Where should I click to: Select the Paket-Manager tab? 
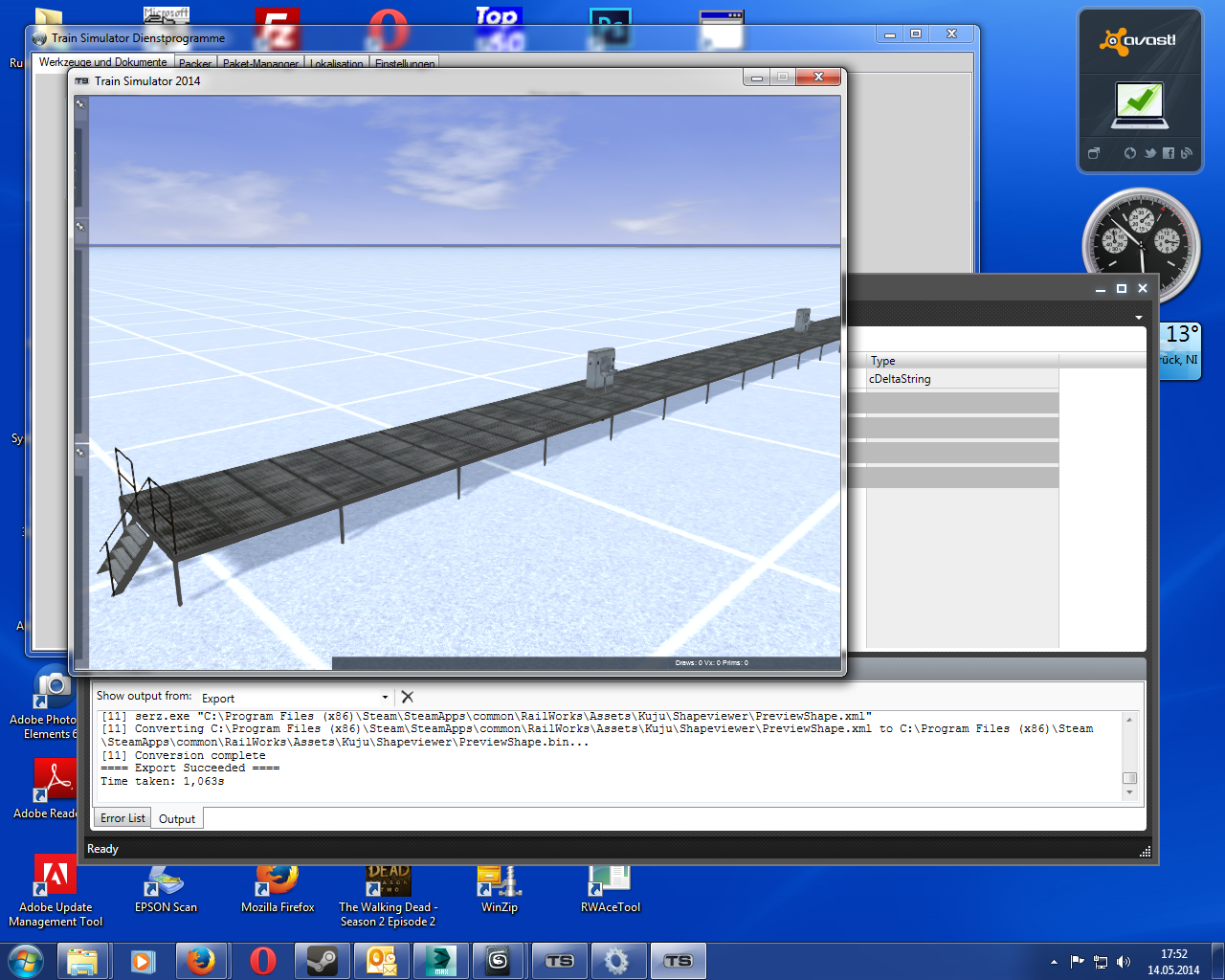(261, 64)
